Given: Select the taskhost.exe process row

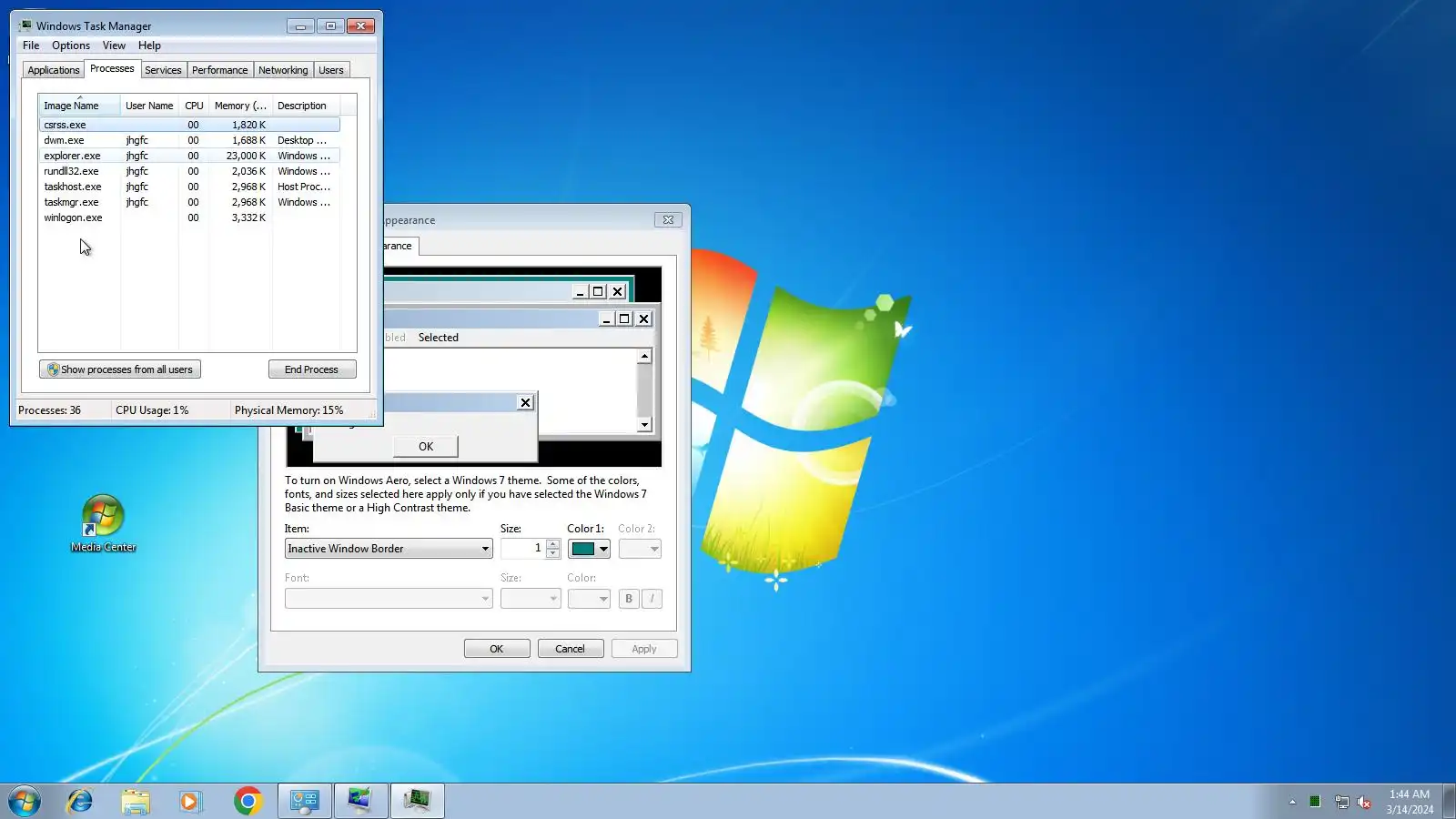Looking at the screenshot, I should click(189, 187).
